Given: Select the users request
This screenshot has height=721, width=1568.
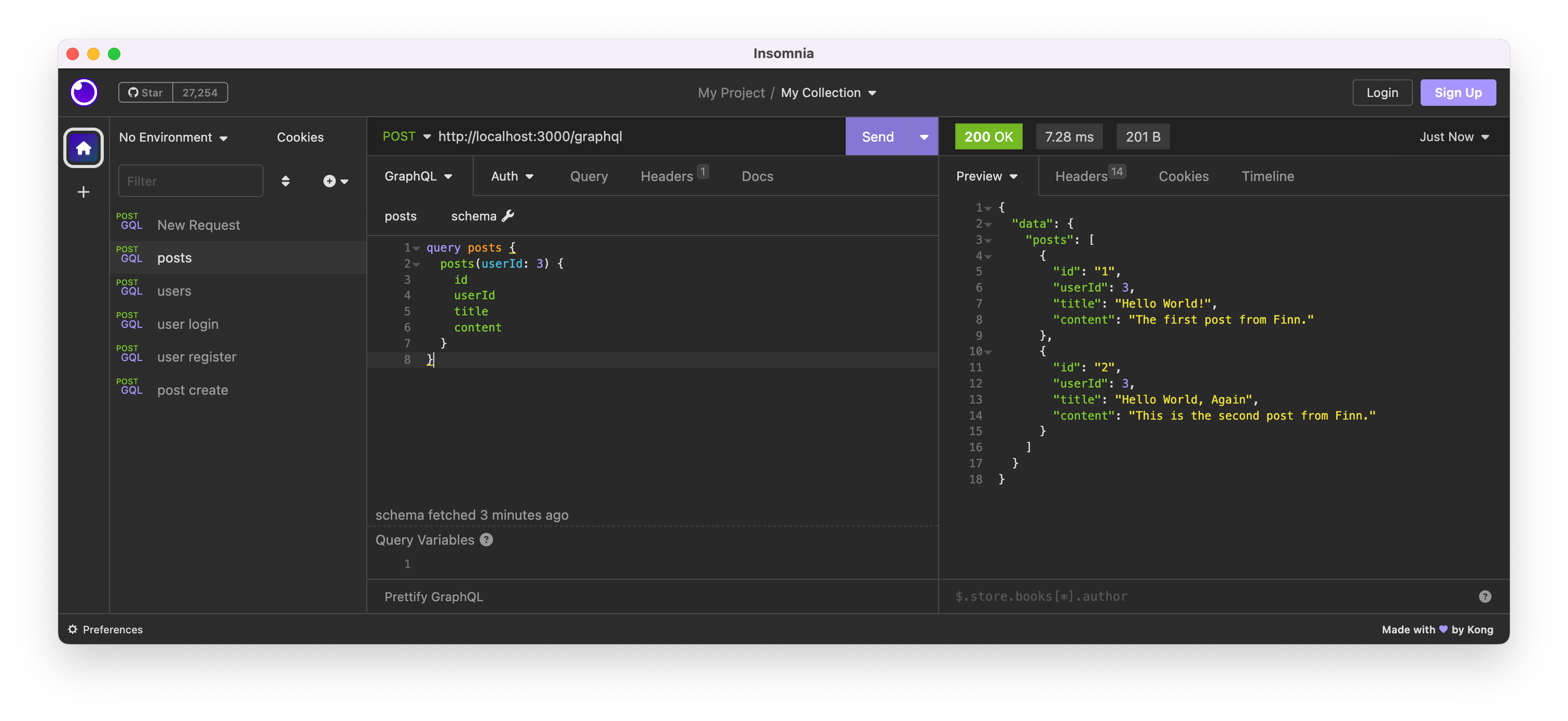Looking at the screenshot, I should 238,291.
